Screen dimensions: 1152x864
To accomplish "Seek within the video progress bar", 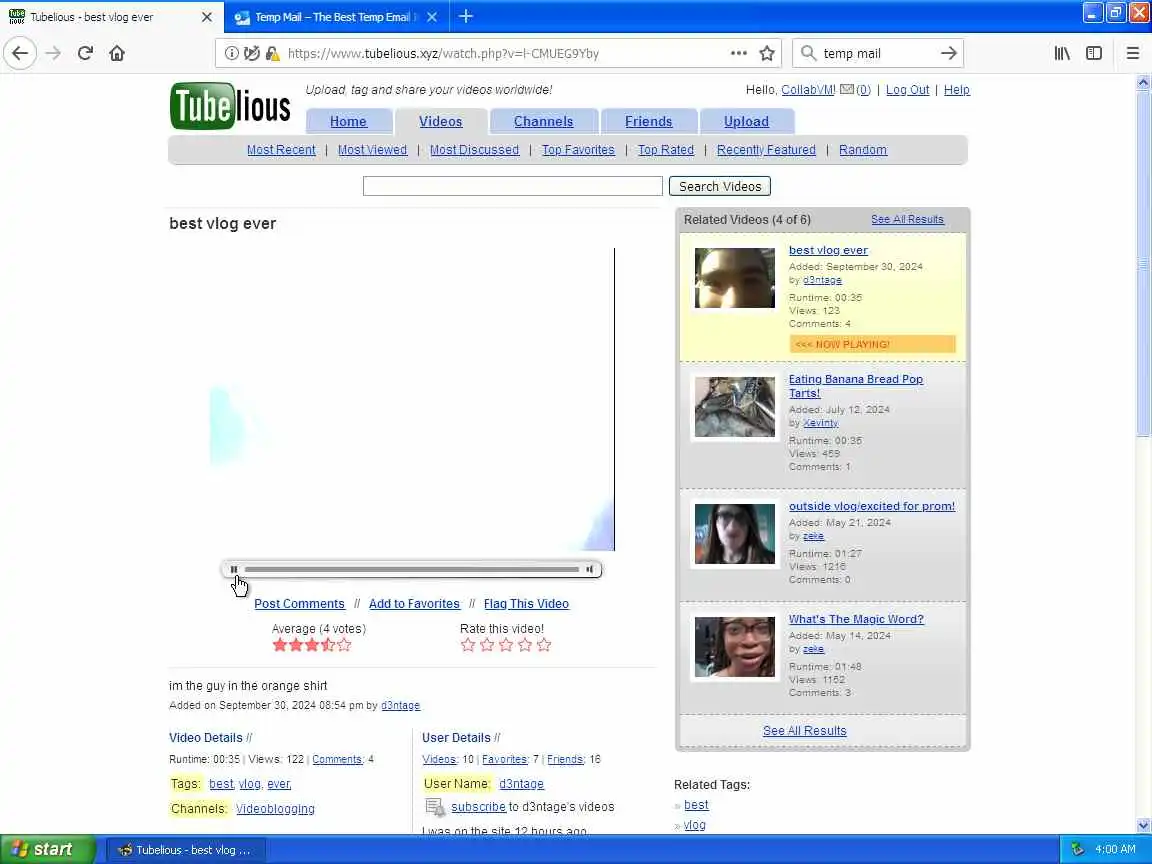I will click(x=411, y=569).
